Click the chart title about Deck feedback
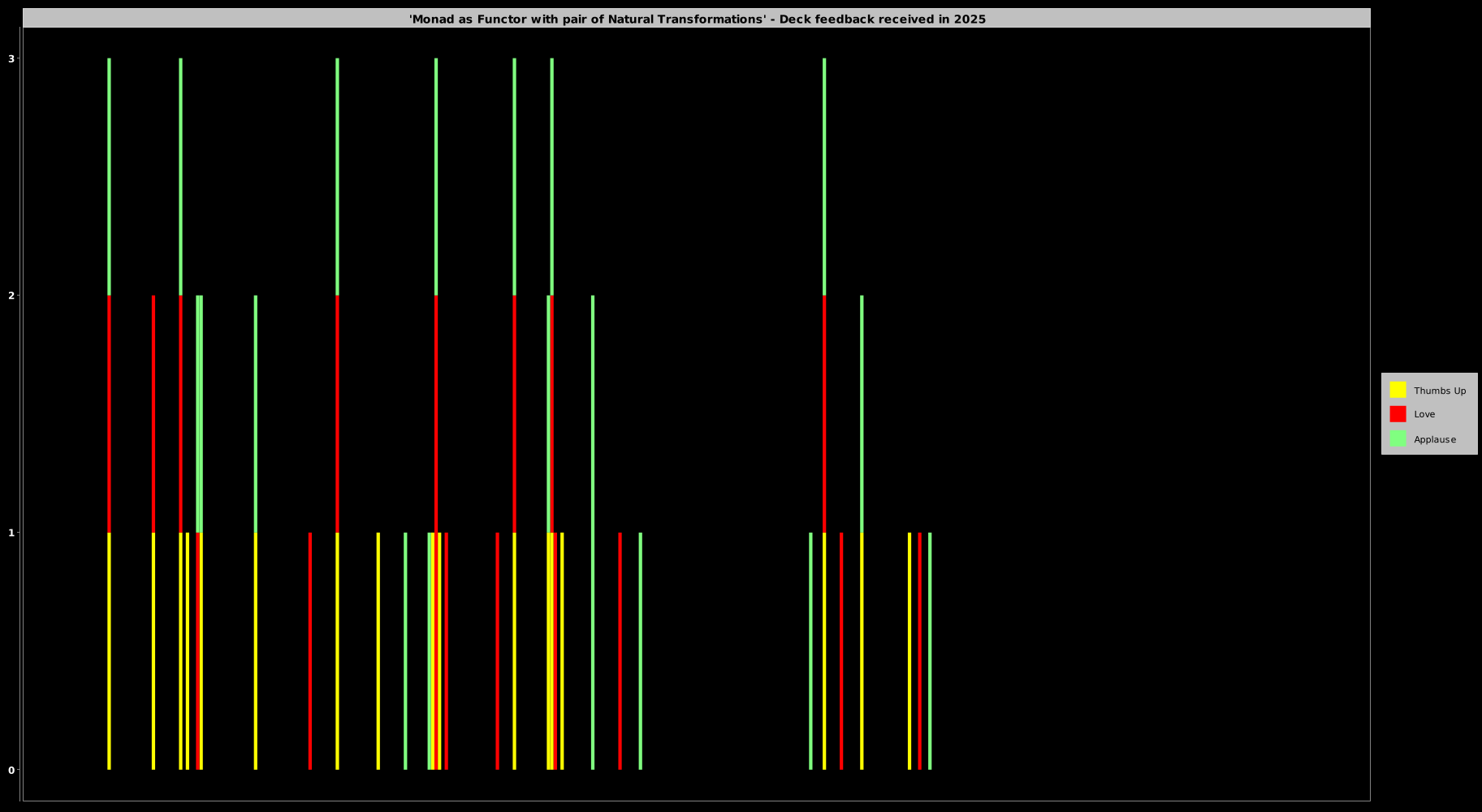The height and width of the screenshot is (812, 1482). (697, 19)
